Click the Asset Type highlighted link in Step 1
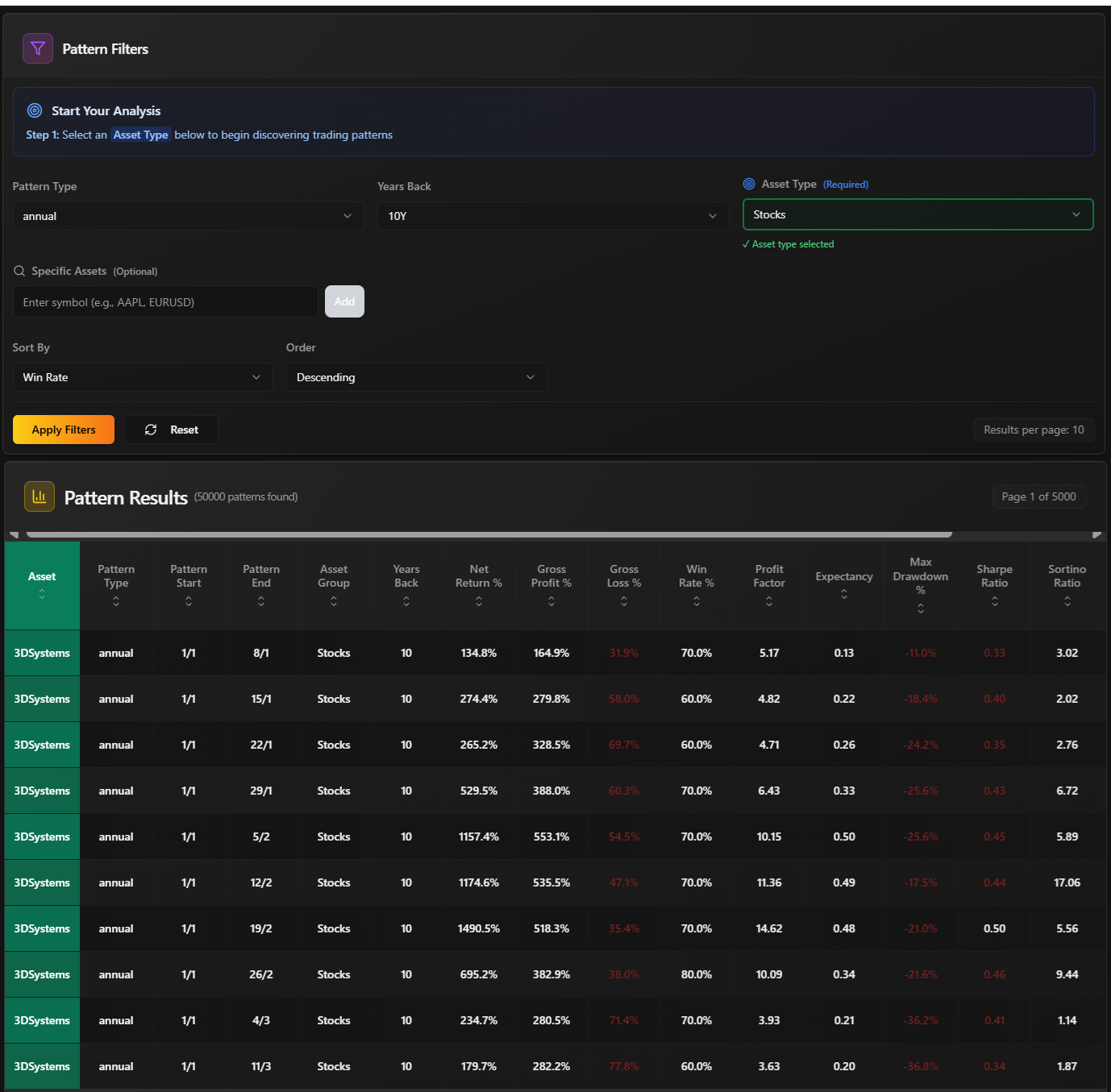 (x=141, y=135)
